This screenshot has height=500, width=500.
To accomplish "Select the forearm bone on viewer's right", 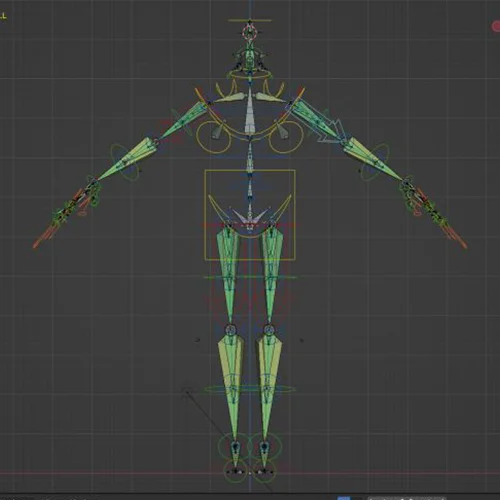I will click(x=373, y=158).
